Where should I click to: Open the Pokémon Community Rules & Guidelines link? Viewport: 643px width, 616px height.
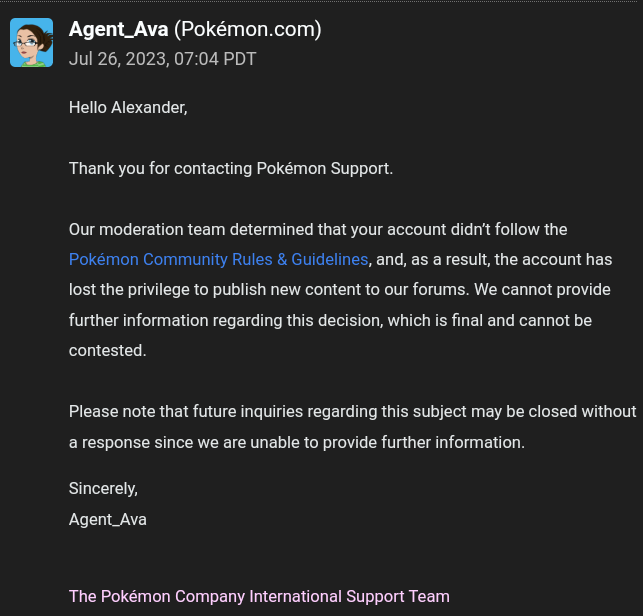coord(218,260)
